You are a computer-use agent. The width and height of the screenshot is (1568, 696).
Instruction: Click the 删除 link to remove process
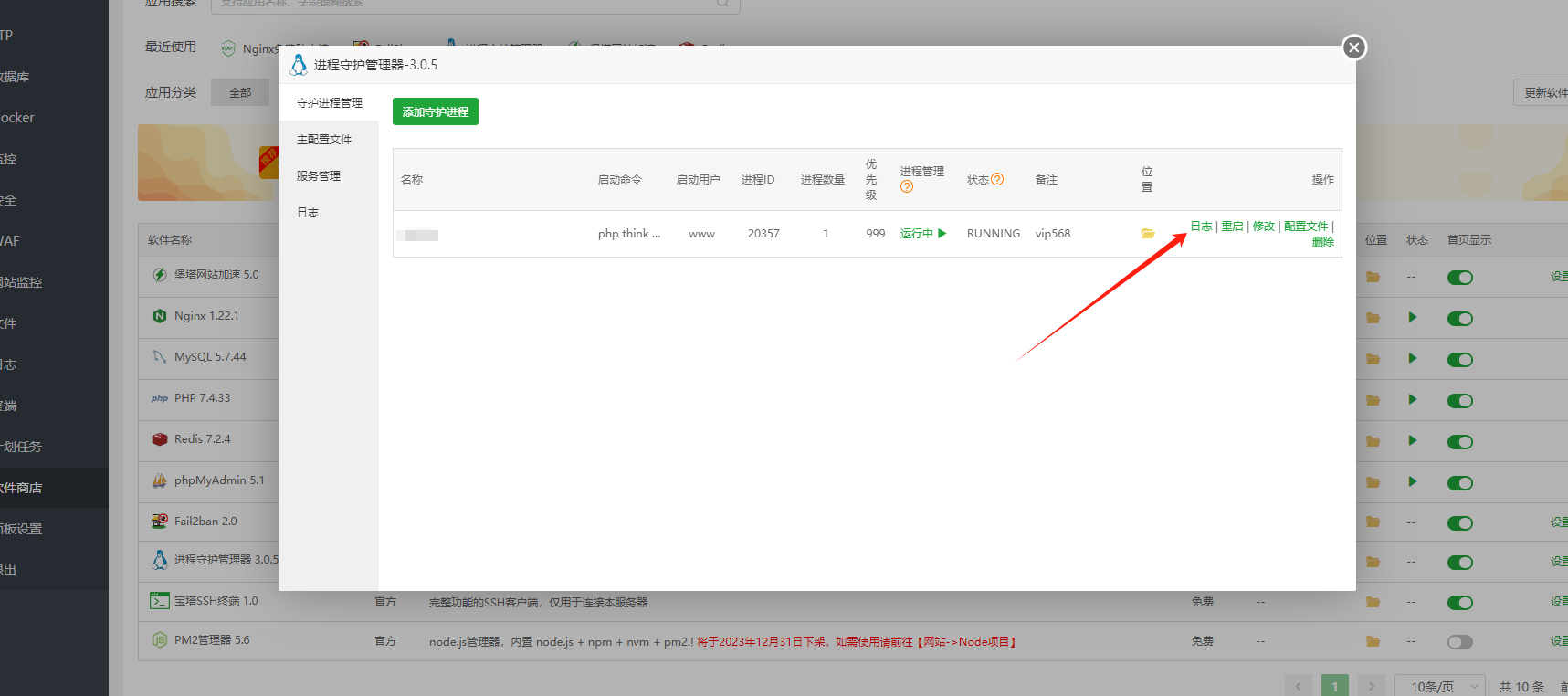(1322, 242)
